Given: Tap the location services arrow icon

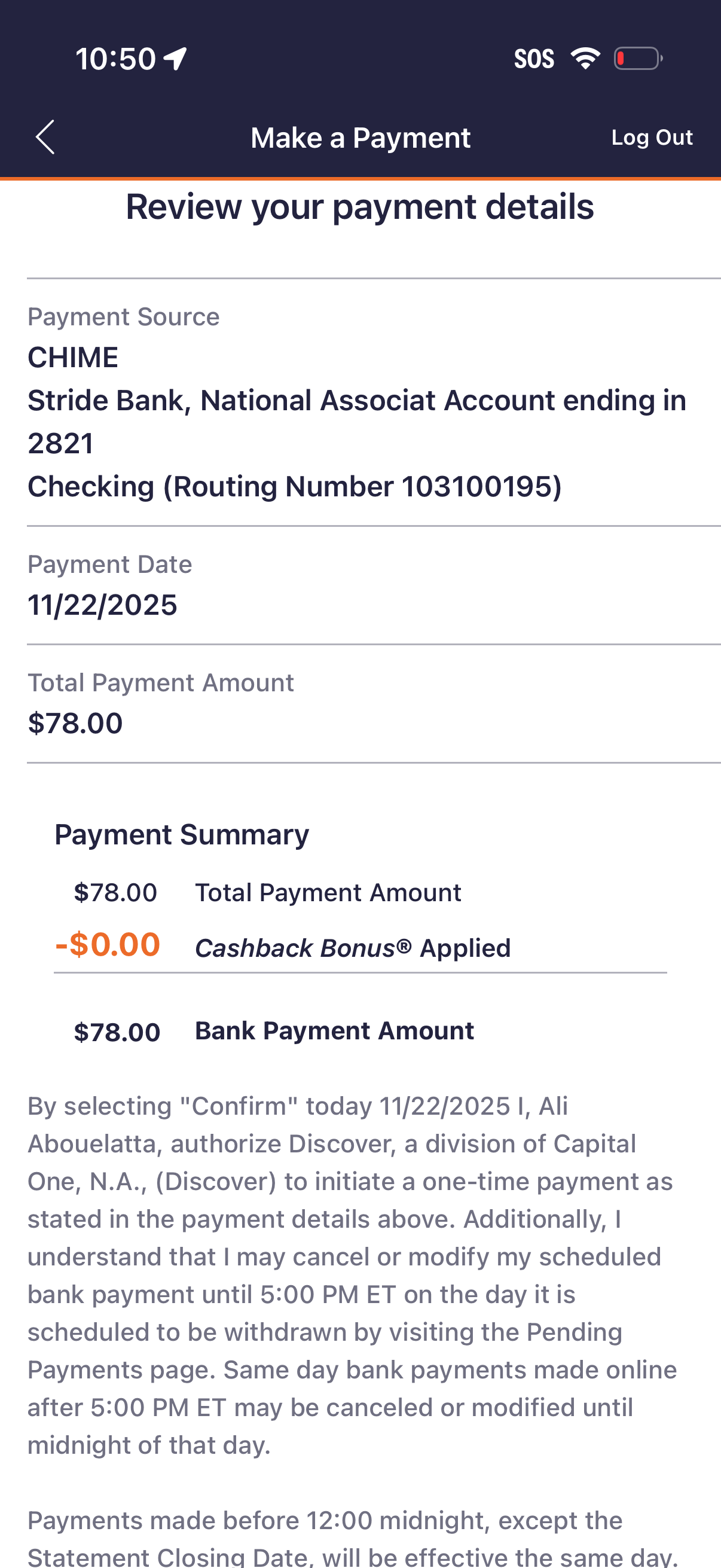Looking at the screenshot, I should [175, 59].
